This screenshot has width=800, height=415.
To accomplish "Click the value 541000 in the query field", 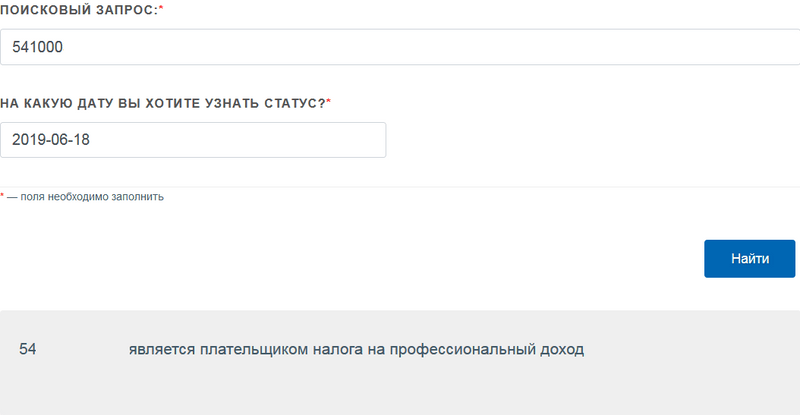I will [37, 47].
